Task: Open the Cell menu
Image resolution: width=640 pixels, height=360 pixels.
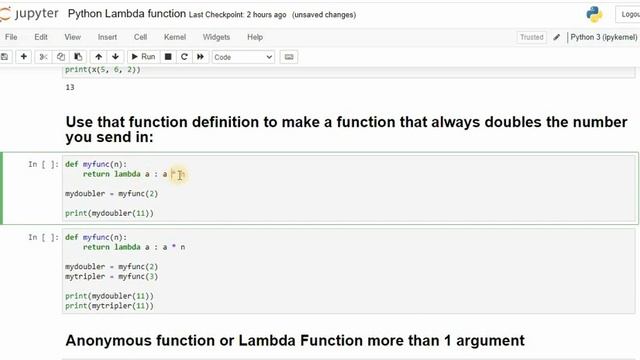Action: pyautogui.click(x=140, y=37)
